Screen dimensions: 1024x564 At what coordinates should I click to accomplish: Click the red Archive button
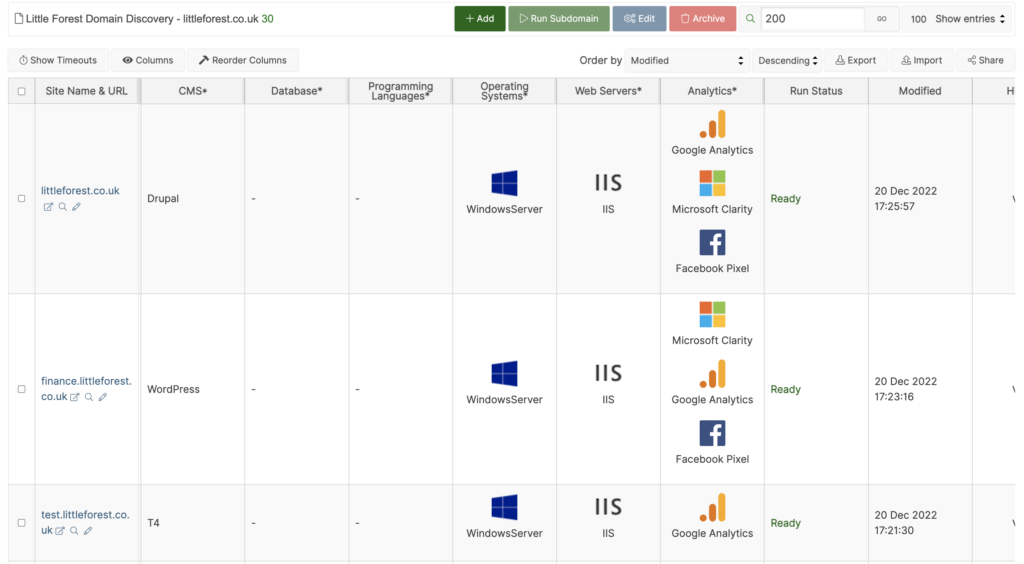[703, 19]
